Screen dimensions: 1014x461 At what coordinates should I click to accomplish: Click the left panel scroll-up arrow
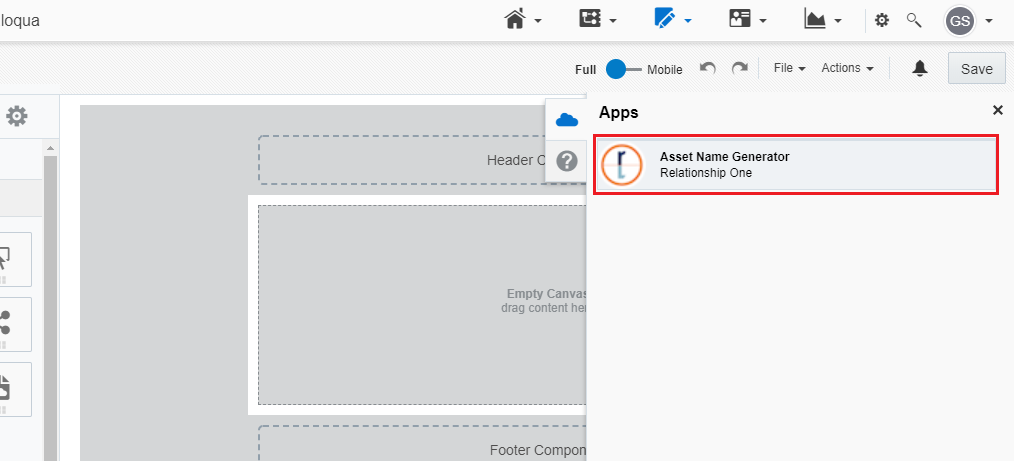[x=49, y=148]
